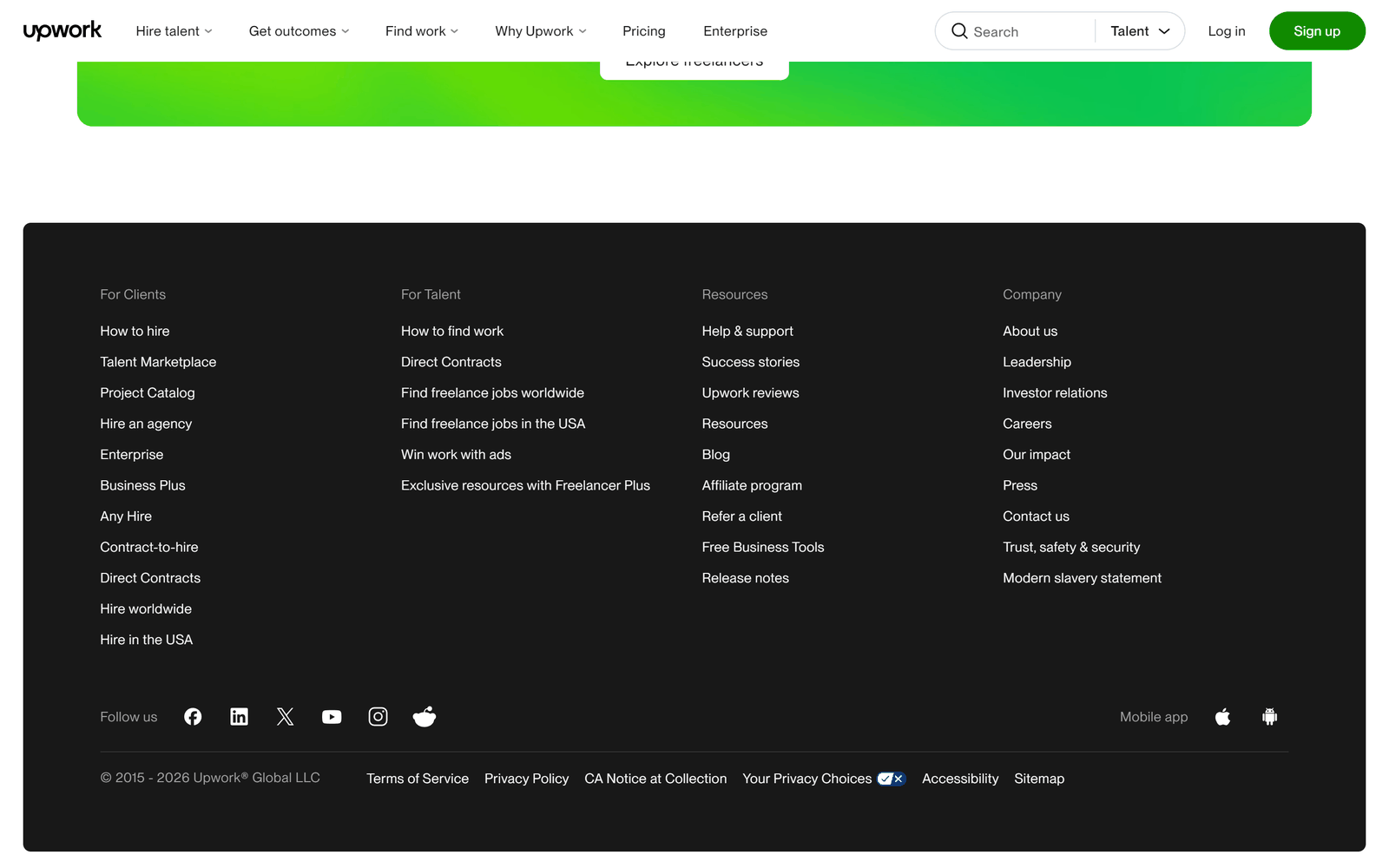This screenshot has height=868, width=1389.
Task: Open Terms of Service
Action: click(418, 779)
